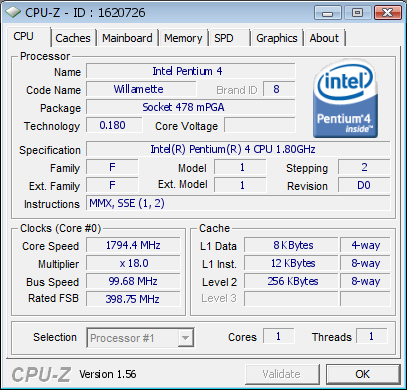Open the Mainboard tab
407x390 pixels.
click(127, 38)
